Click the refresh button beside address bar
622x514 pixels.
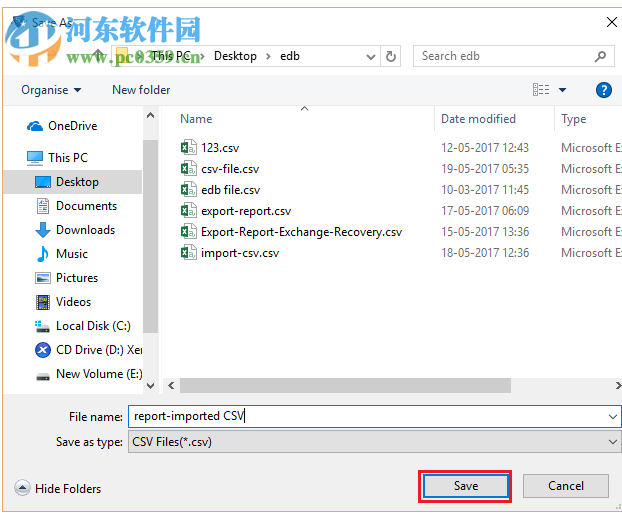pos(391,56)
